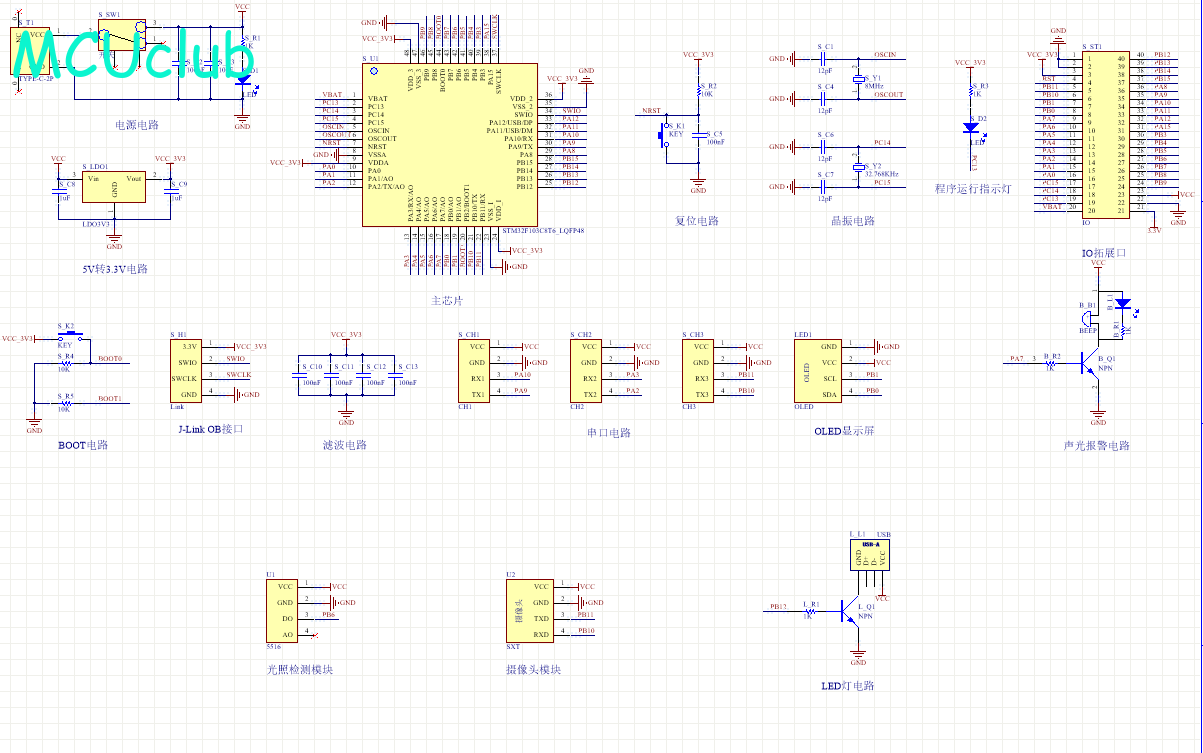Select the S_C7 12pF capacitor

pyautogui.click(x=825, y=186)
